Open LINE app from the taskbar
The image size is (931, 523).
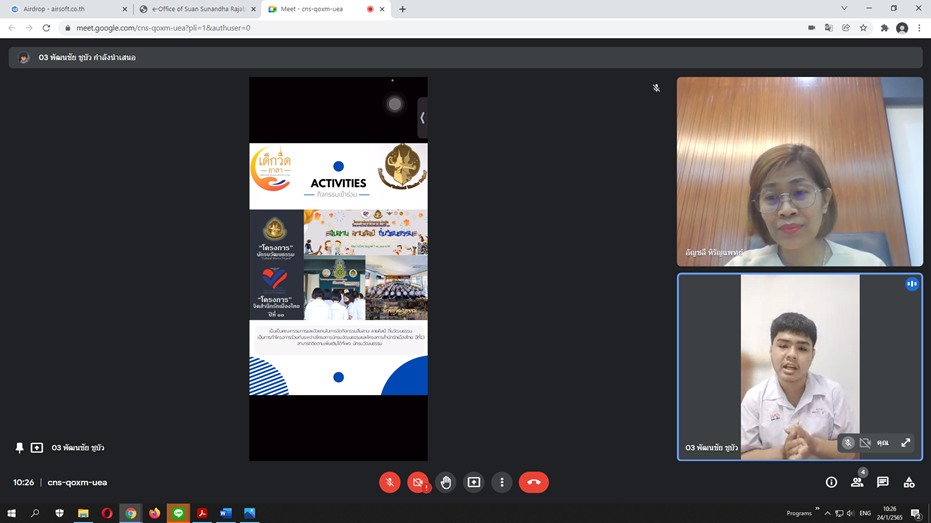pos(178,513)
